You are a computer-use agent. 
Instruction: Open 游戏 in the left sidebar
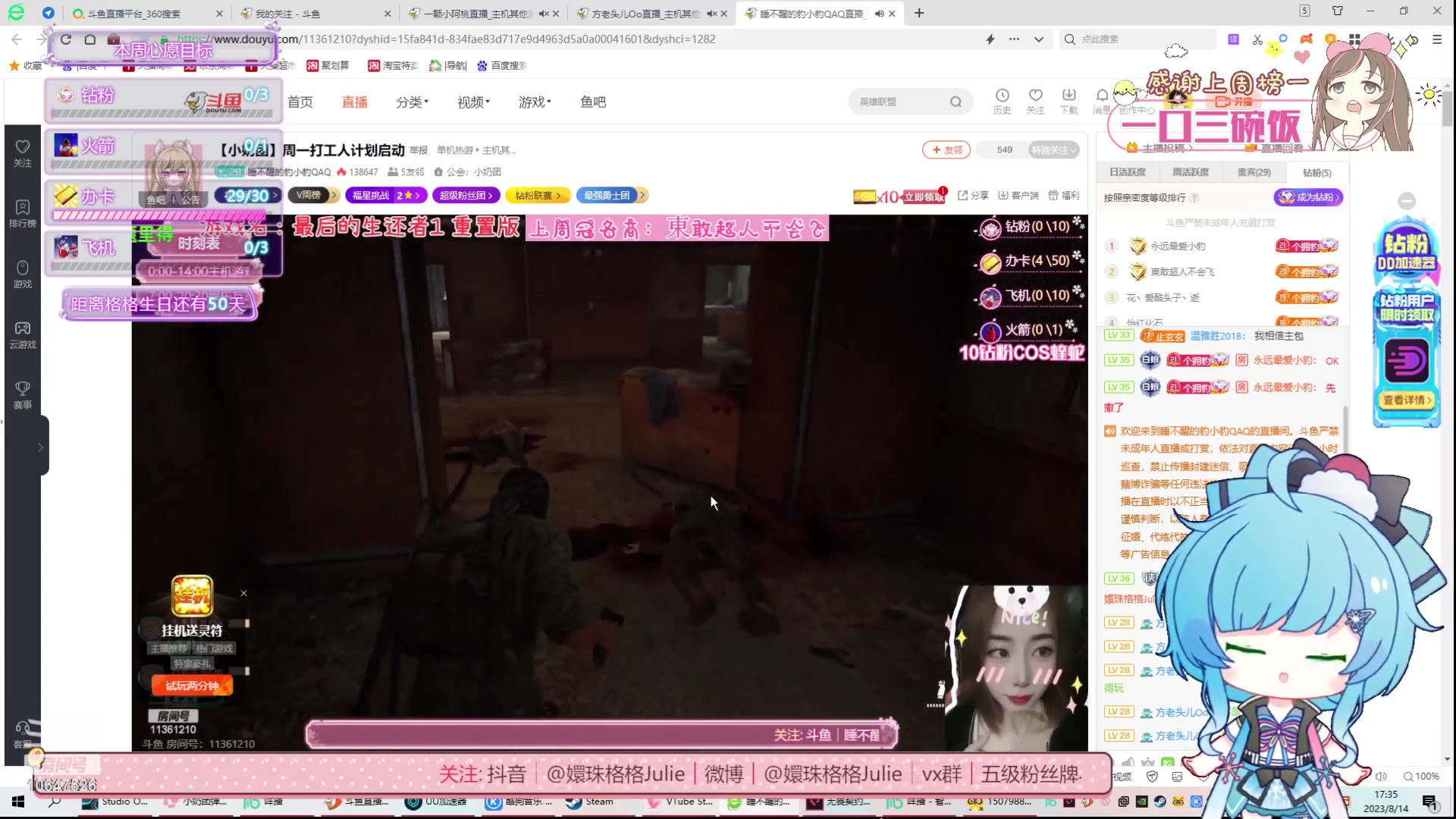(x=23, y=275)
